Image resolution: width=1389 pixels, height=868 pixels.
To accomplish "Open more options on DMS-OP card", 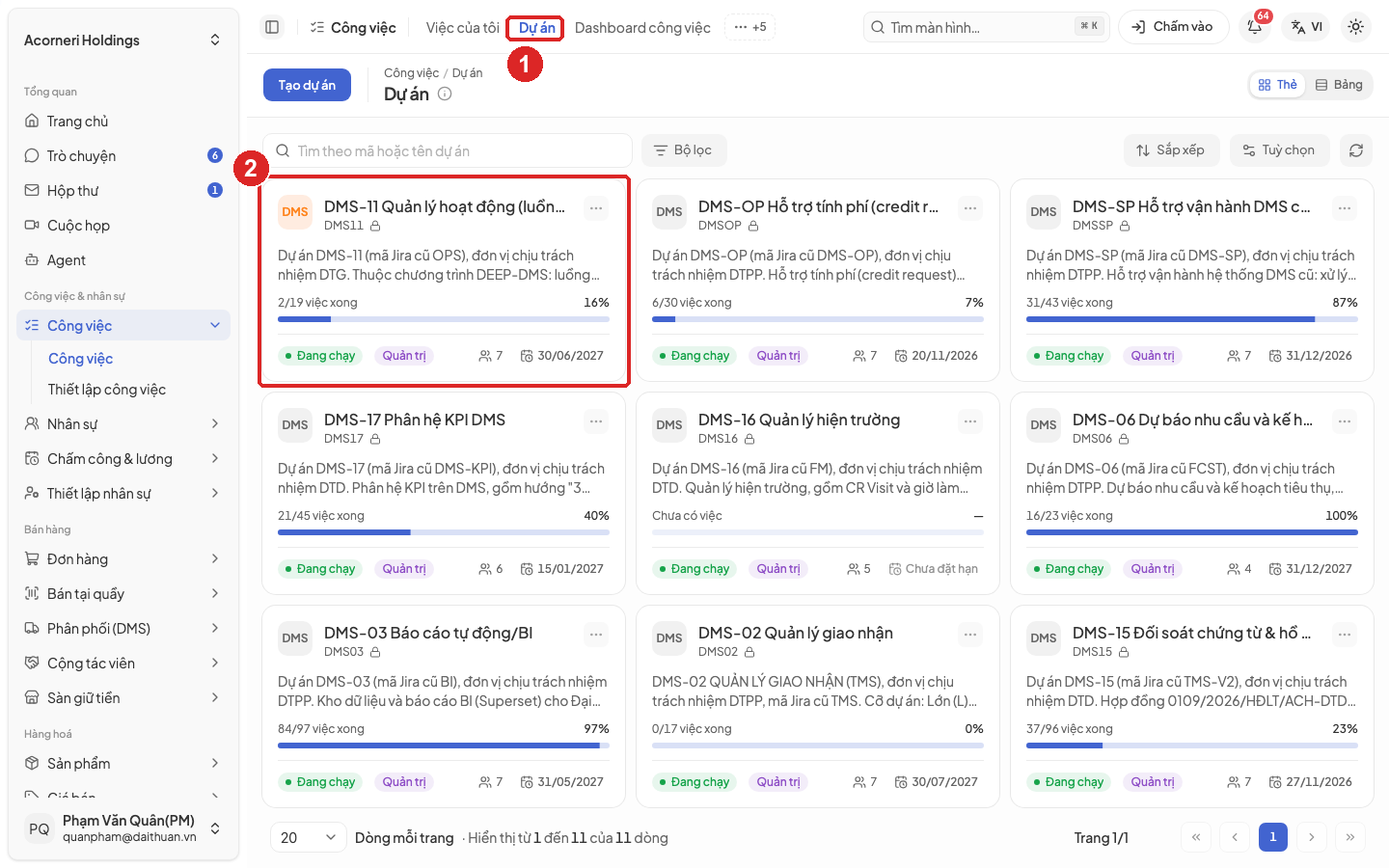I will (970, 208).
